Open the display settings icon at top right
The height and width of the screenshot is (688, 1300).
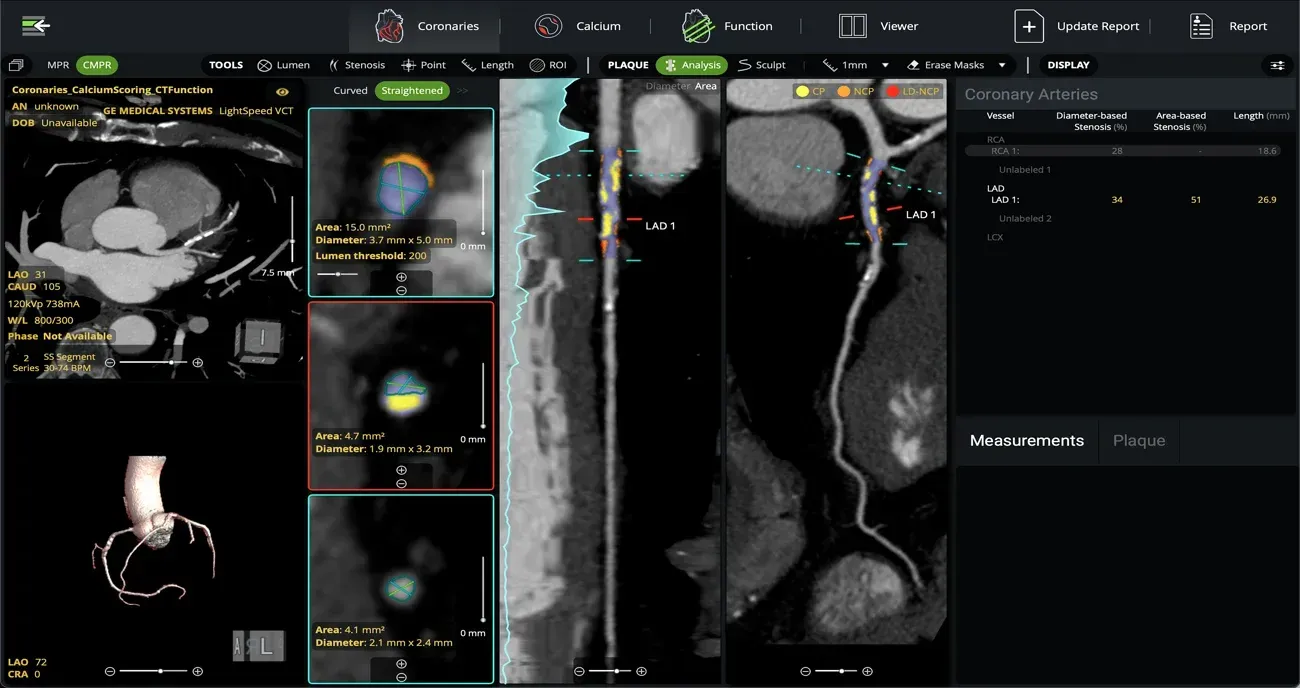[1277, 64]
